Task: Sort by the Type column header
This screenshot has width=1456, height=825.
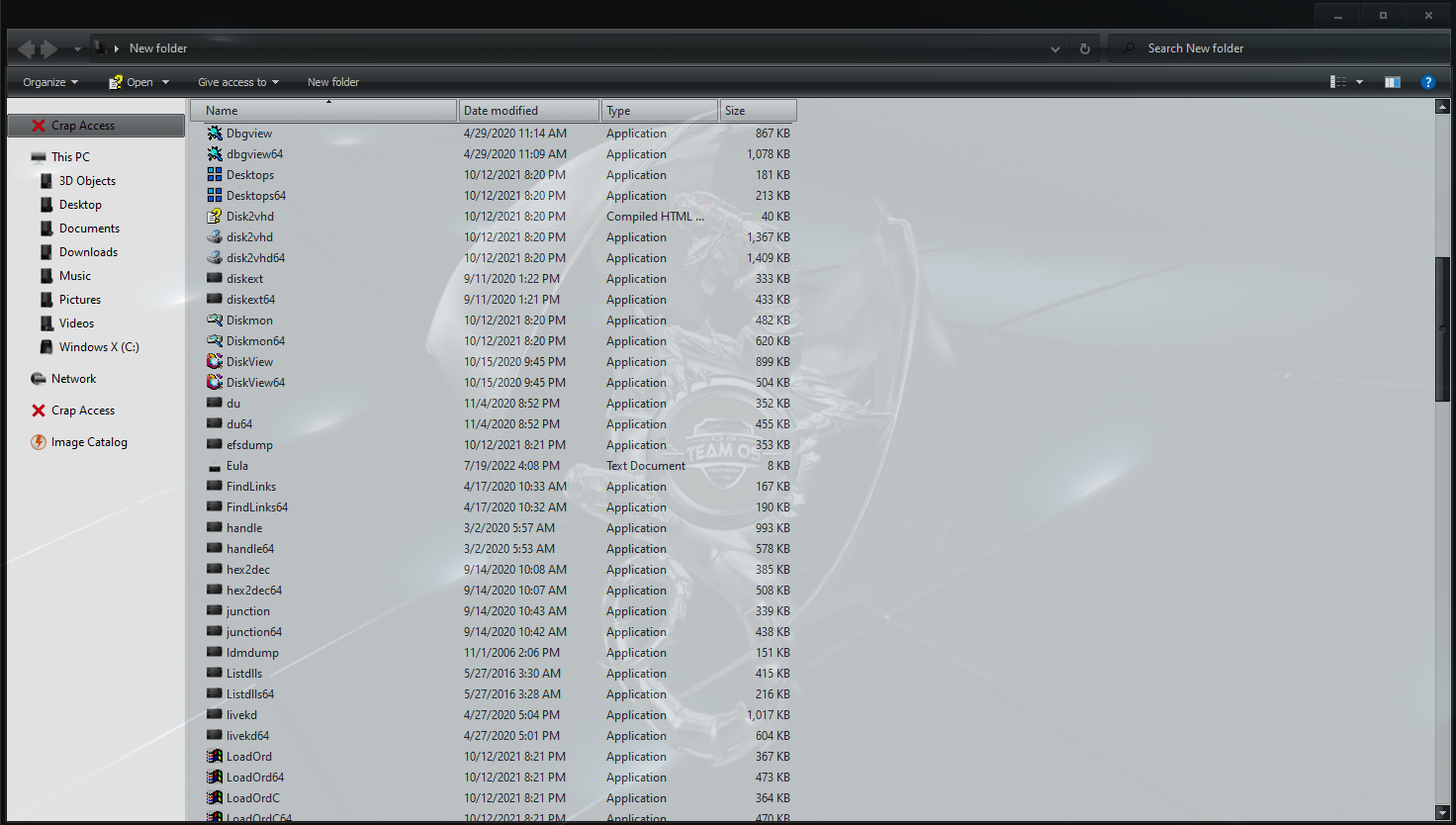Action: point(660,111)
